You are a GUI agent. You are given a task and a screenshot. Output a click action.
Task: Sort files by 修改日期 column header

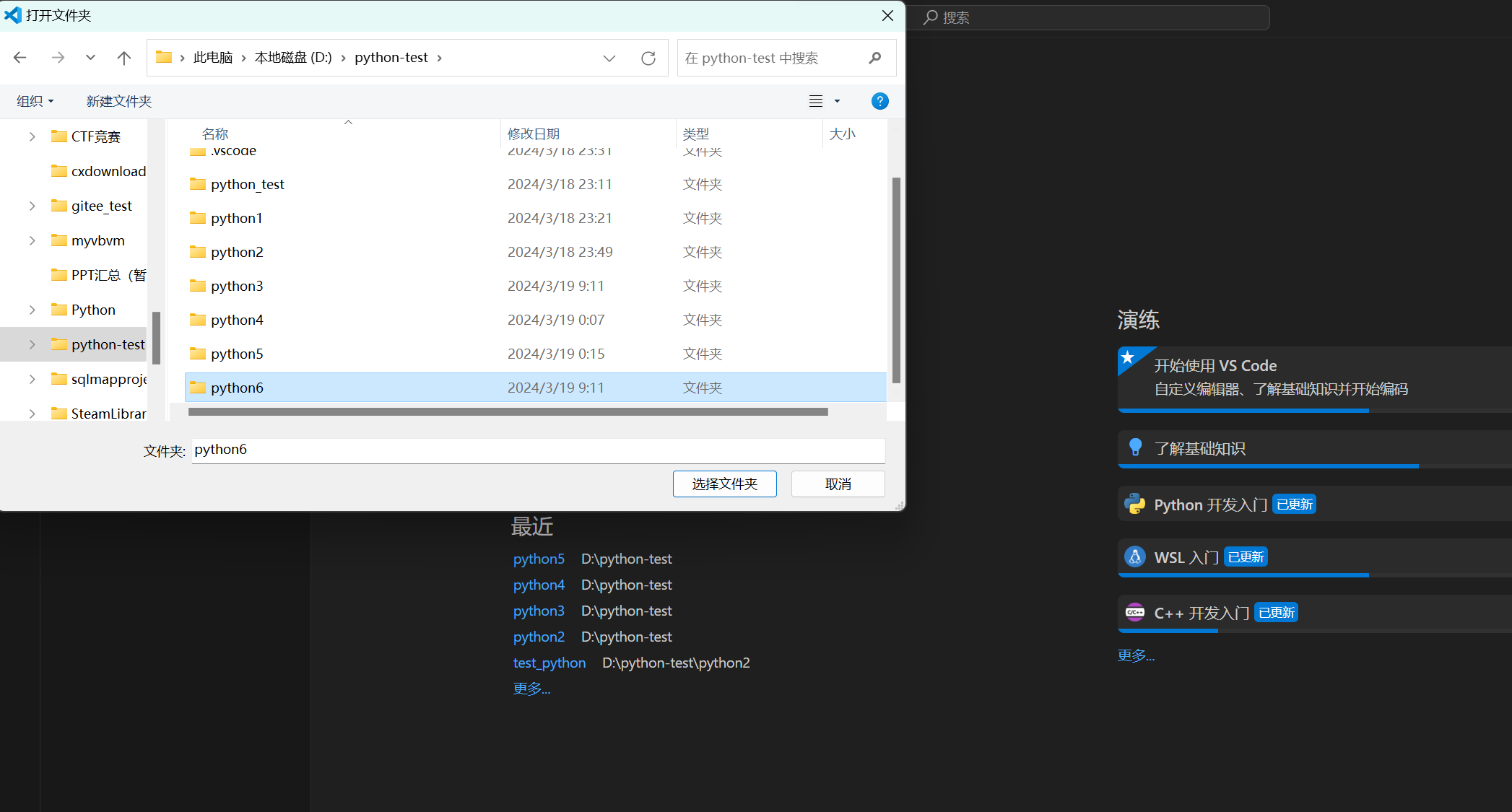[534, 134]
